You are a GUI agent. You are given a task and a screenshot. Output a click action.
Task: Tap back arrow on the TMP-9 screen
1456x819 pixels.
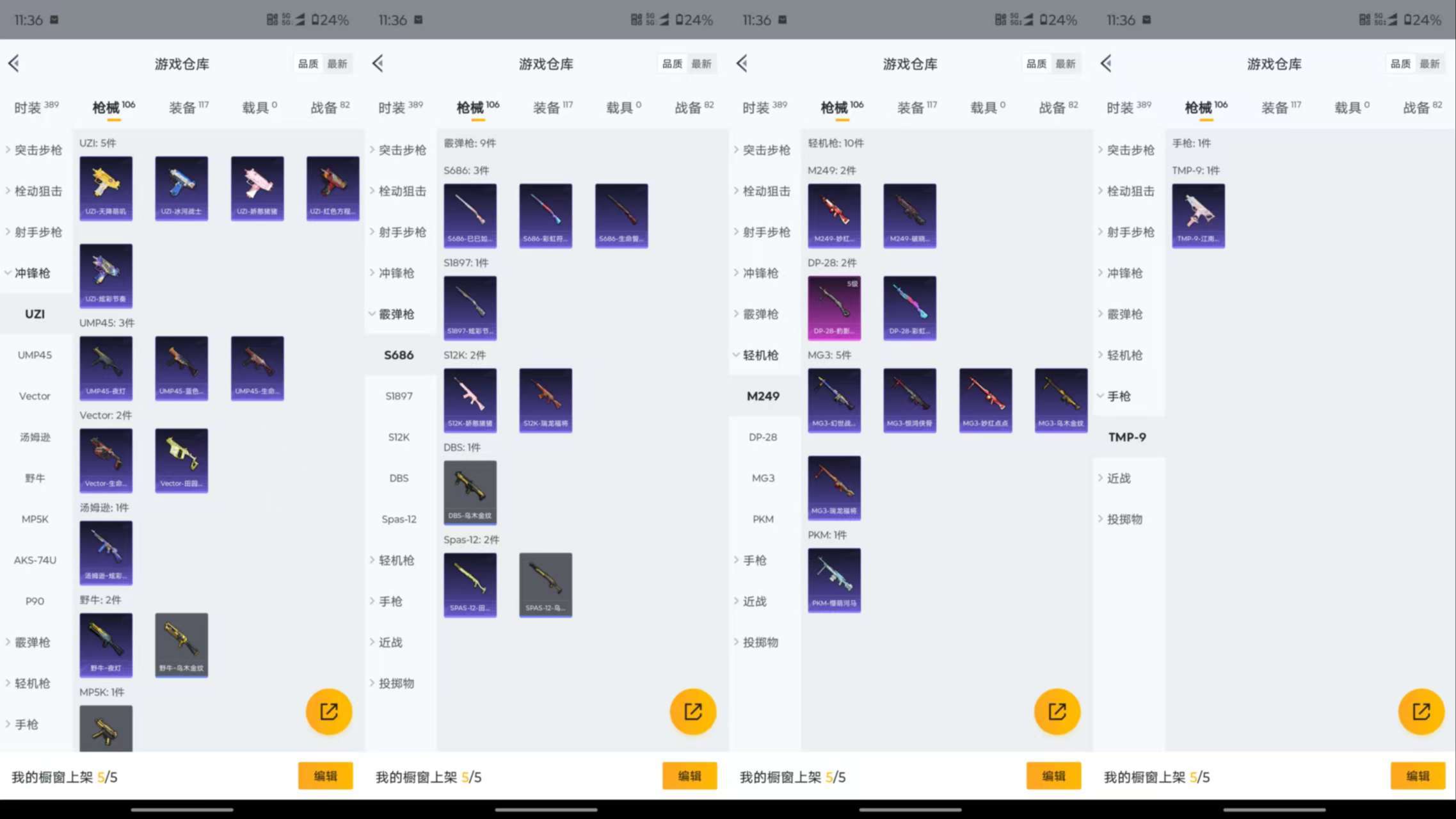(x=1107, y=63)
